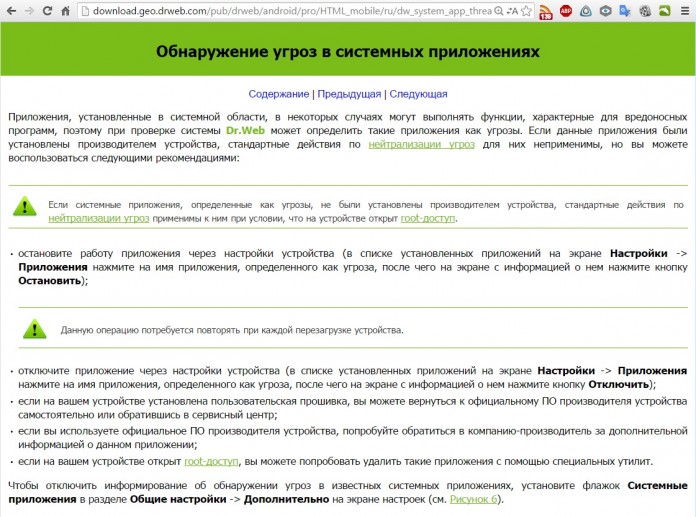Image resolution: width=696 pixels, height=517 pixels.
Task: Open the Рисунок 6 link
Action: coord(474,498)
